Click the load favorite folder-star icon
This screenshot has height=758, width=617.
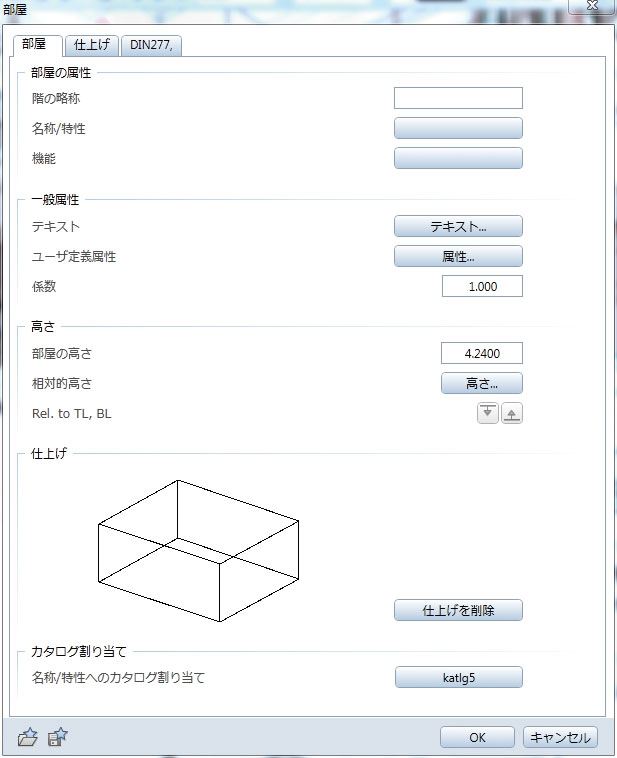click(28, 737)
